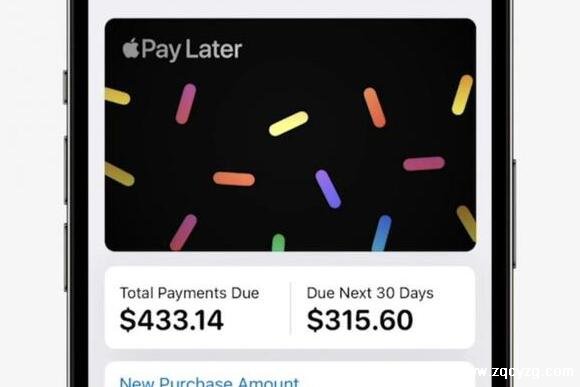Screen dimensions: 580x387
Task: Click the phone's volume down side button
Action: (x=66, y=257)
